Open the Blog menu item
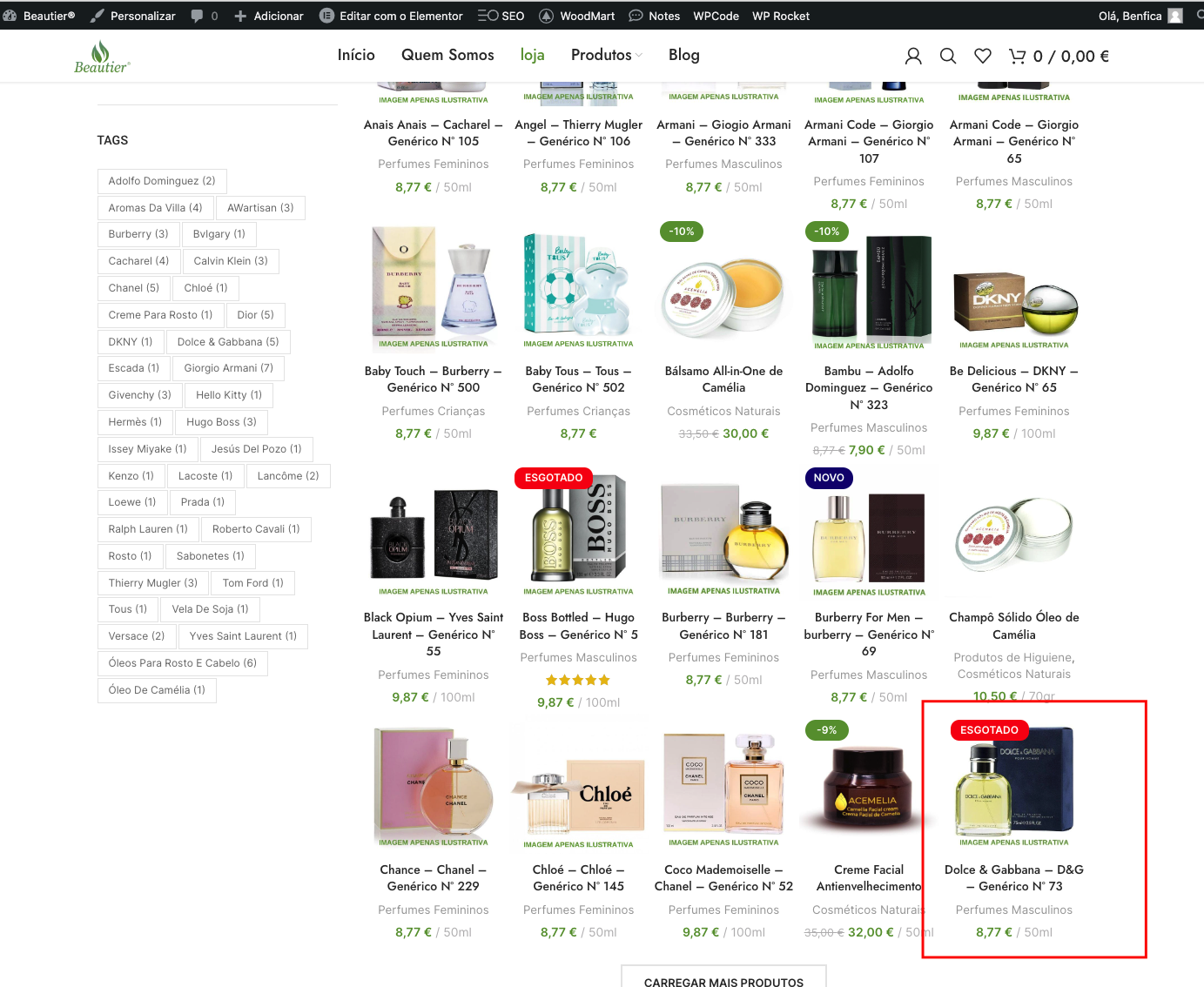 [684, 55]
